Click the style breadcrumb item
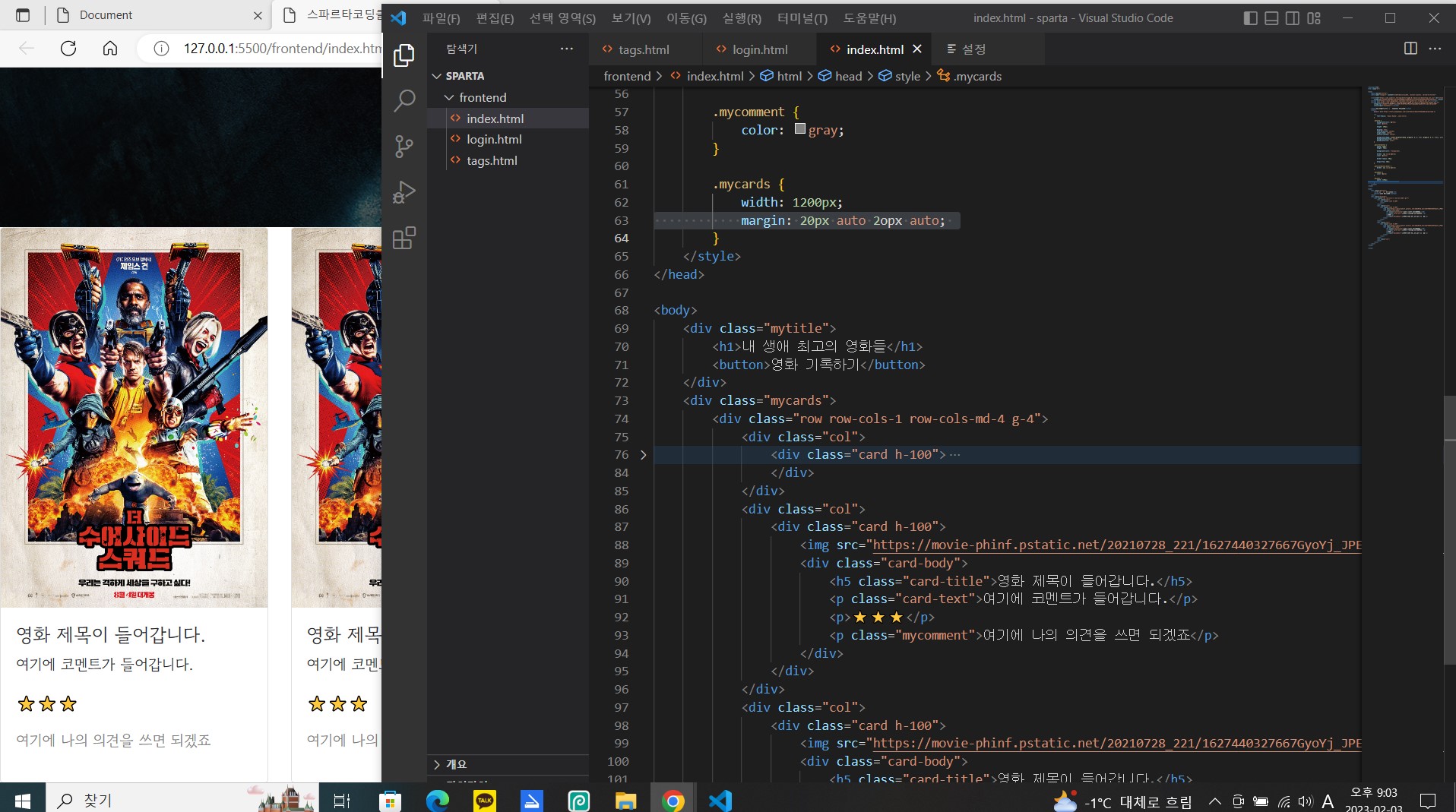Screen dimensions: 1456x812 tap(900, 76)
